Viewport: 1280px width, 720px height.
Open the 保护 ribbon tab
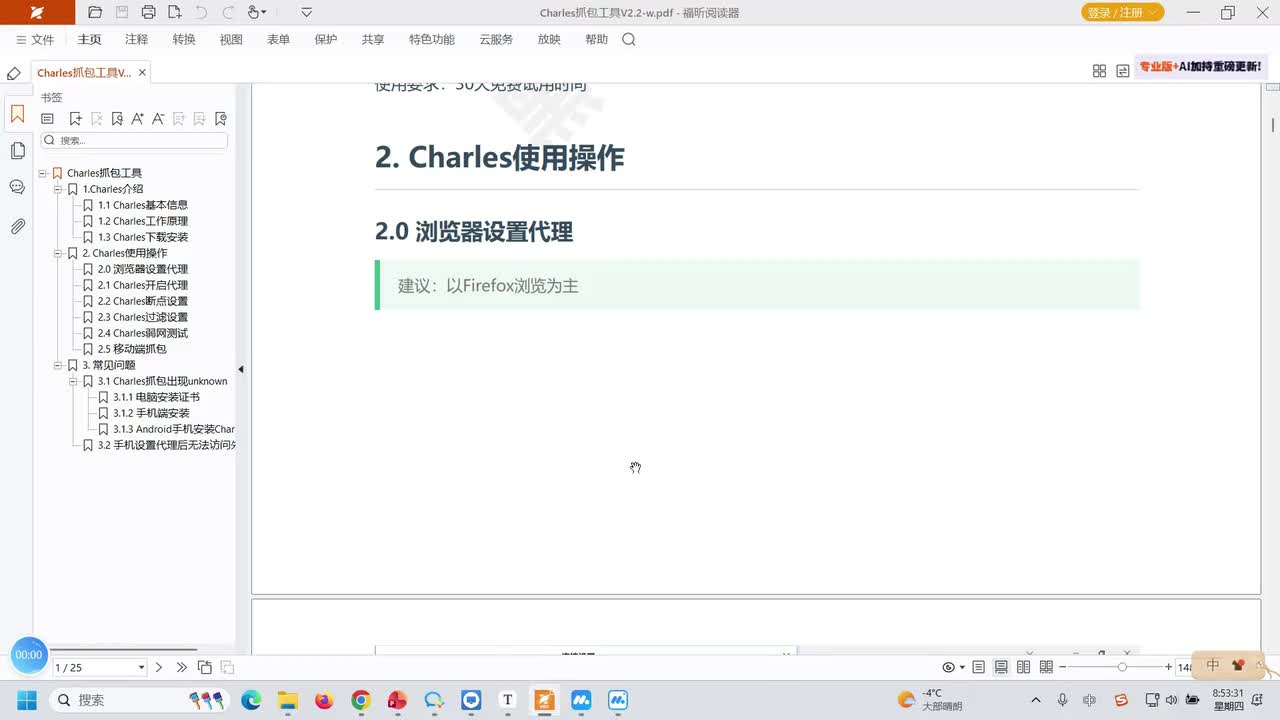pyautogui.click(x=325, y=40)
